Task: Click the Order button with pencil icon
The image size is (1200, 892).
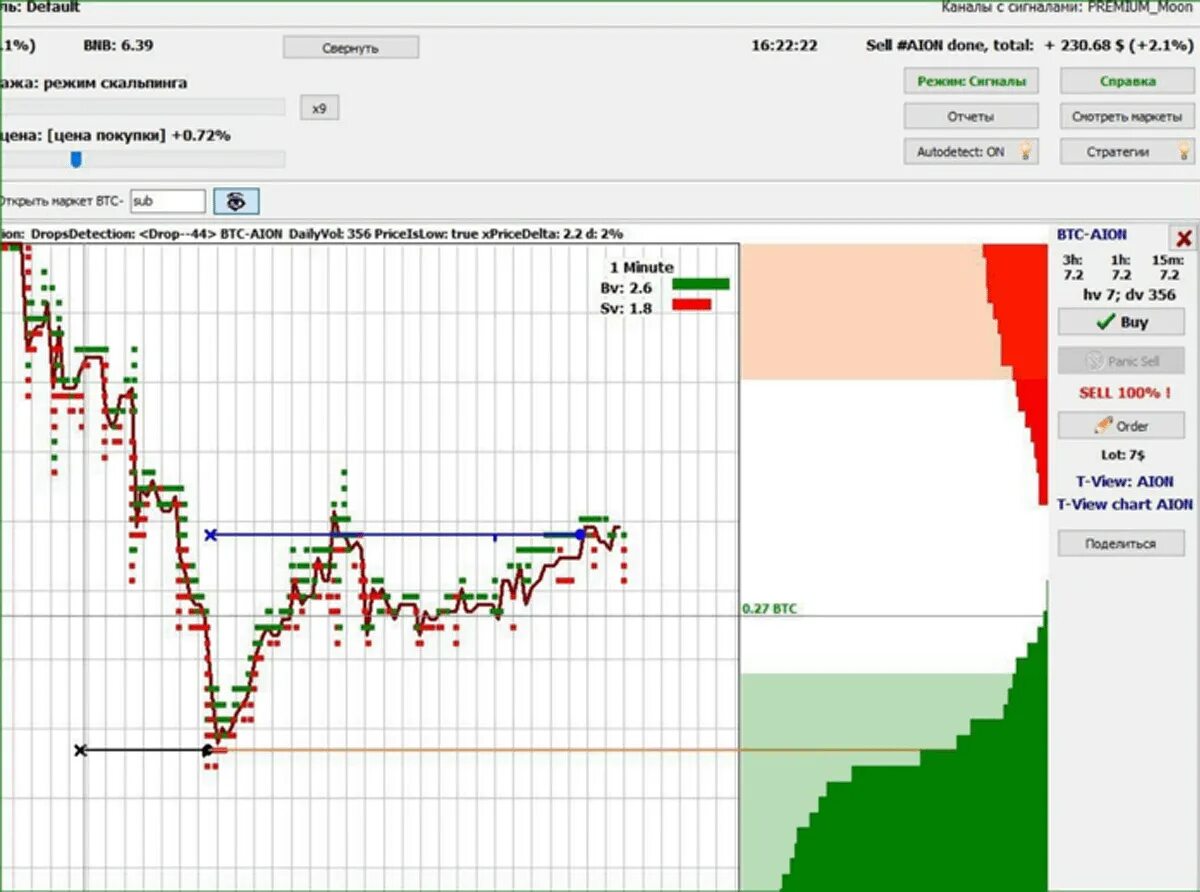Action: [1121, 426]
